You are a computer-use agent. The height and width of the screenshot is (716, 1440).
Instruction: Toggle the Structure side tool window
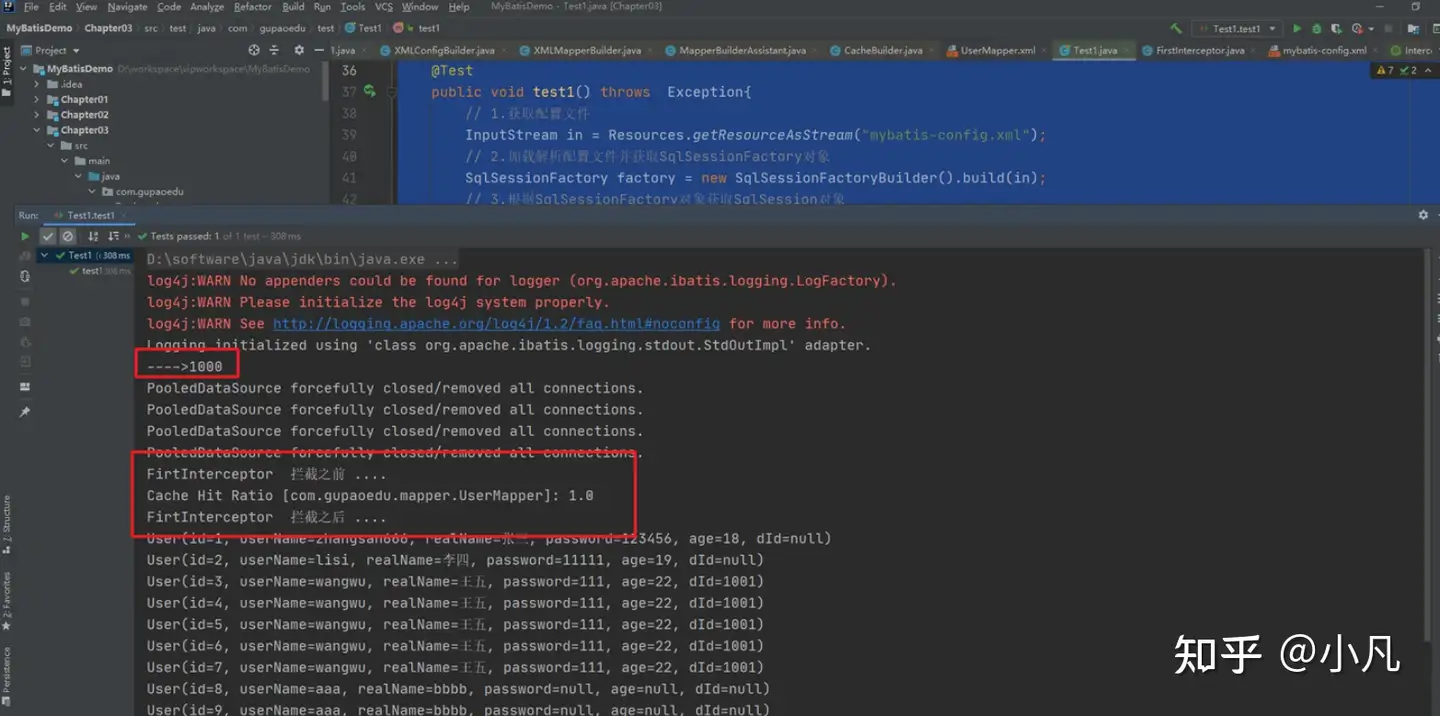[x=6, y=525]
